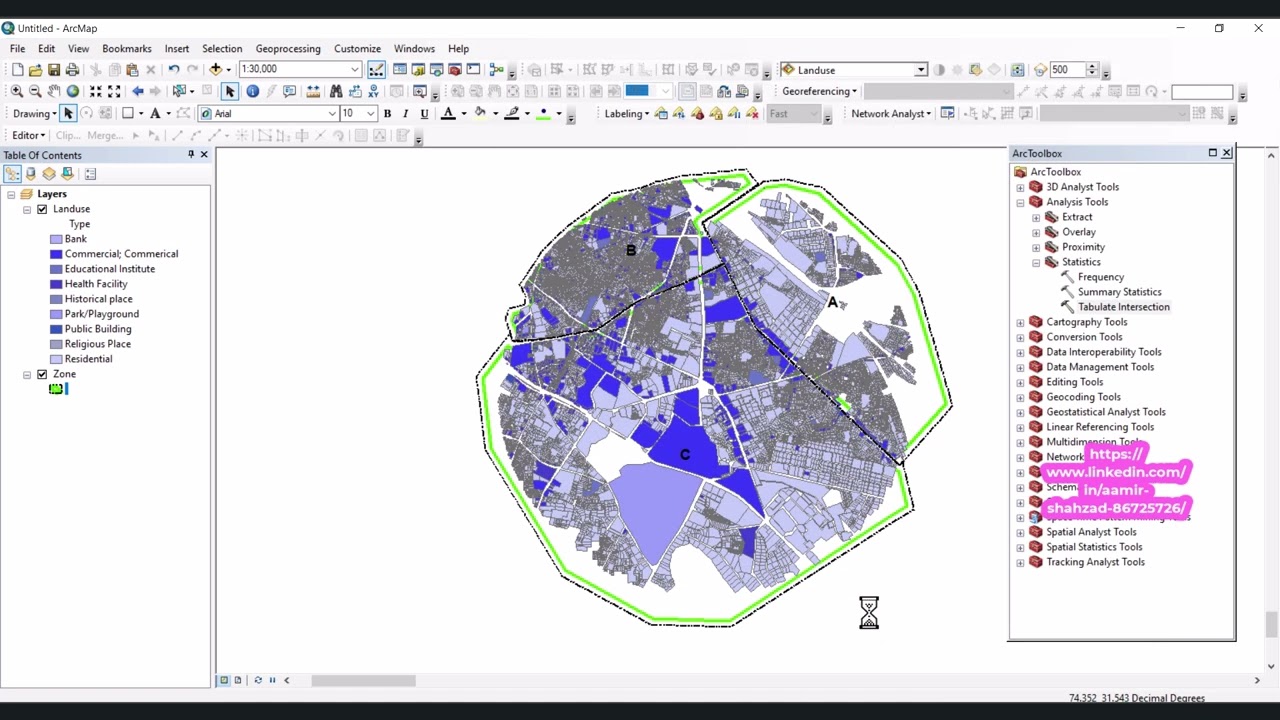Open the Tabulate Intersection tool
Viewport: 1280px width, 720px height.
[1123, 307]
